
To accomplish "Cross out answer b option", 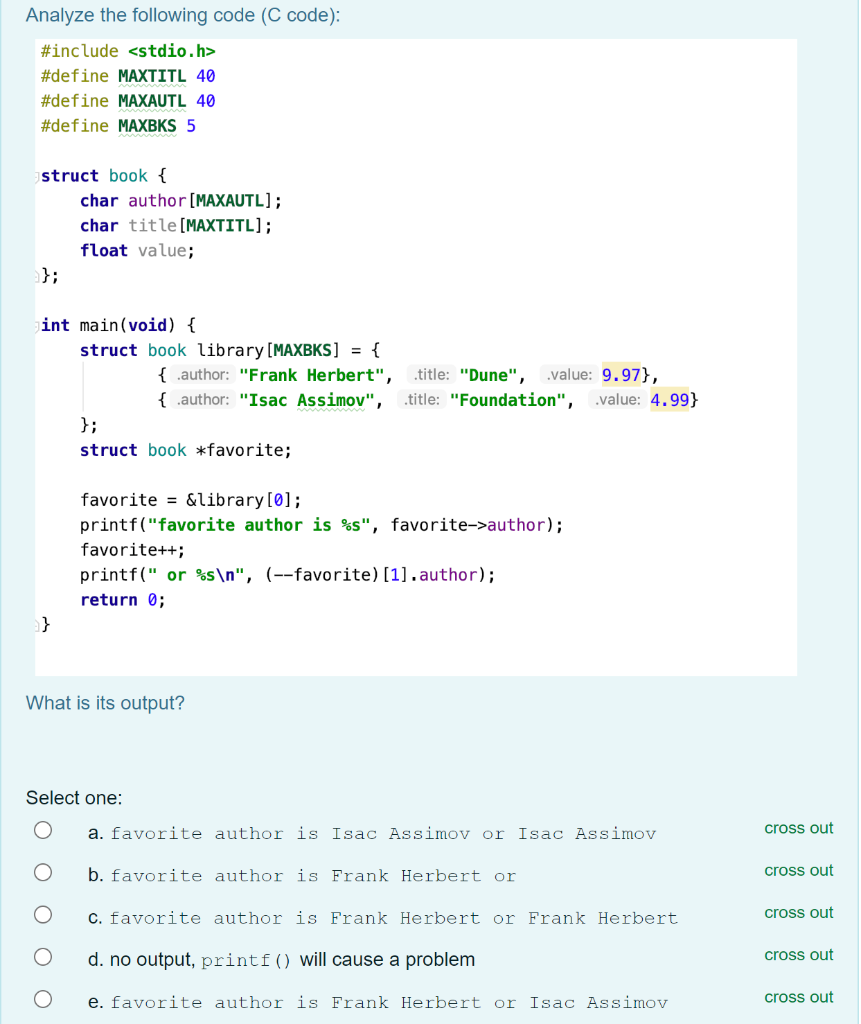I will [798, 871].
